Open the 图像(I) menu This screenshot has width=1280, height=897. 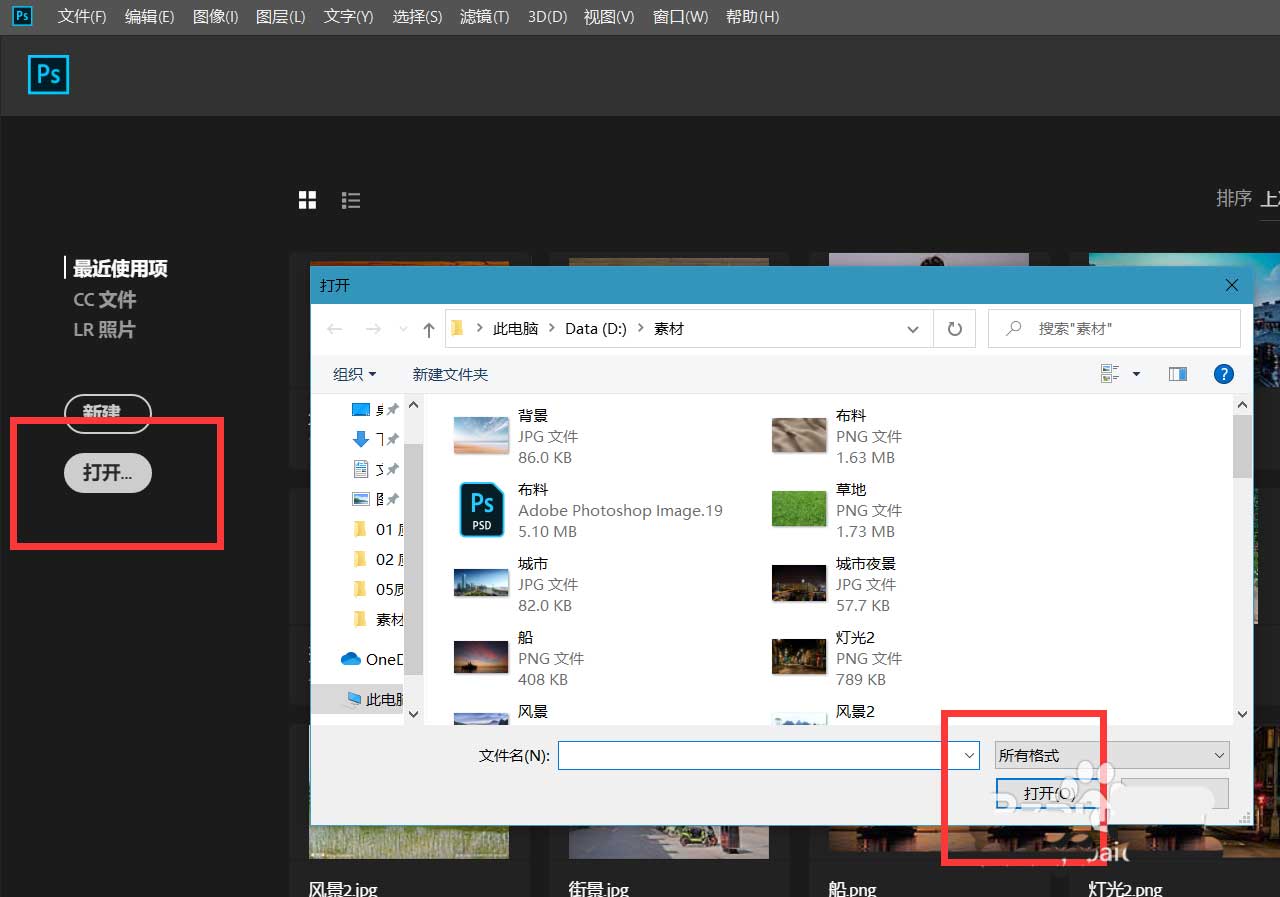point(215,17)
